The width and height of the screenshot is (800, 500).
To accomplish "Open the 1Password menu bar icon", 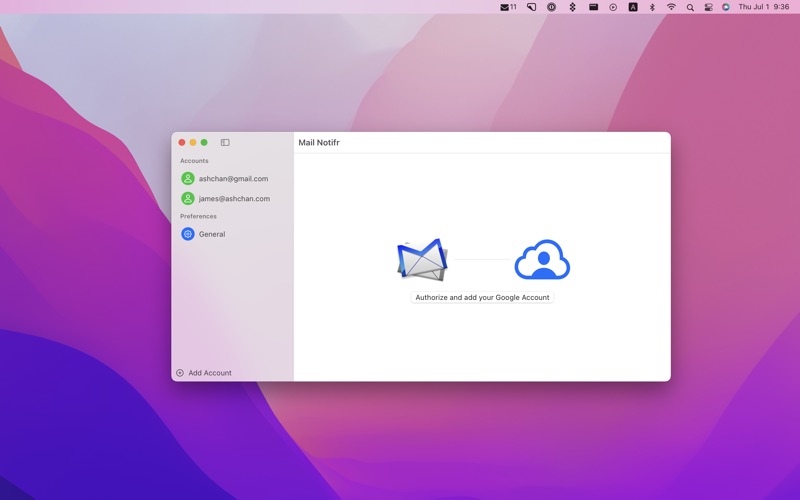I will 552,7.
